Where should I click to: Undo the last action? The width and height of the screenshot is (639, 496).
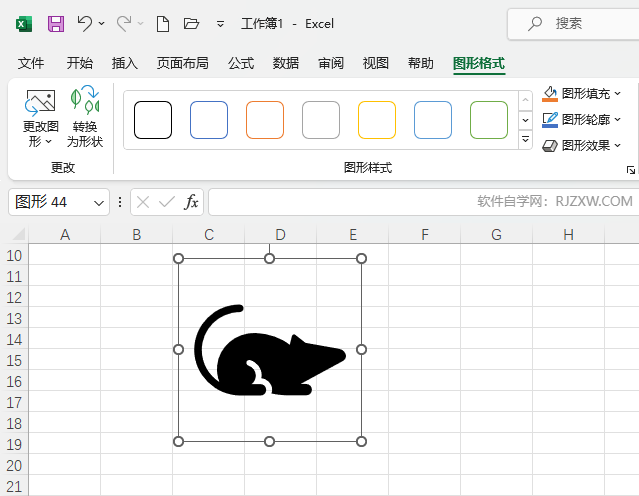[85, 23]
